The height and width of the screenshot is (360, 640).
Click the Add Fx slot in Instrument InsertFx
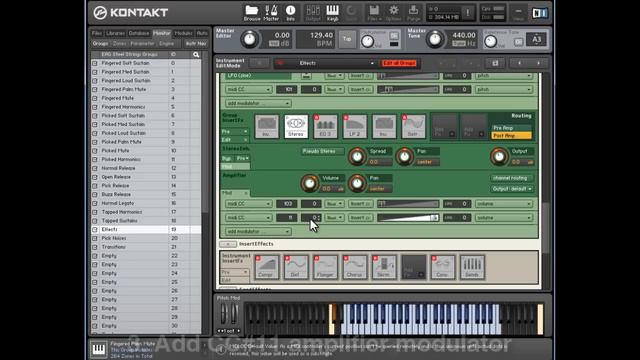pyautogui.click(x=413, y=267)
